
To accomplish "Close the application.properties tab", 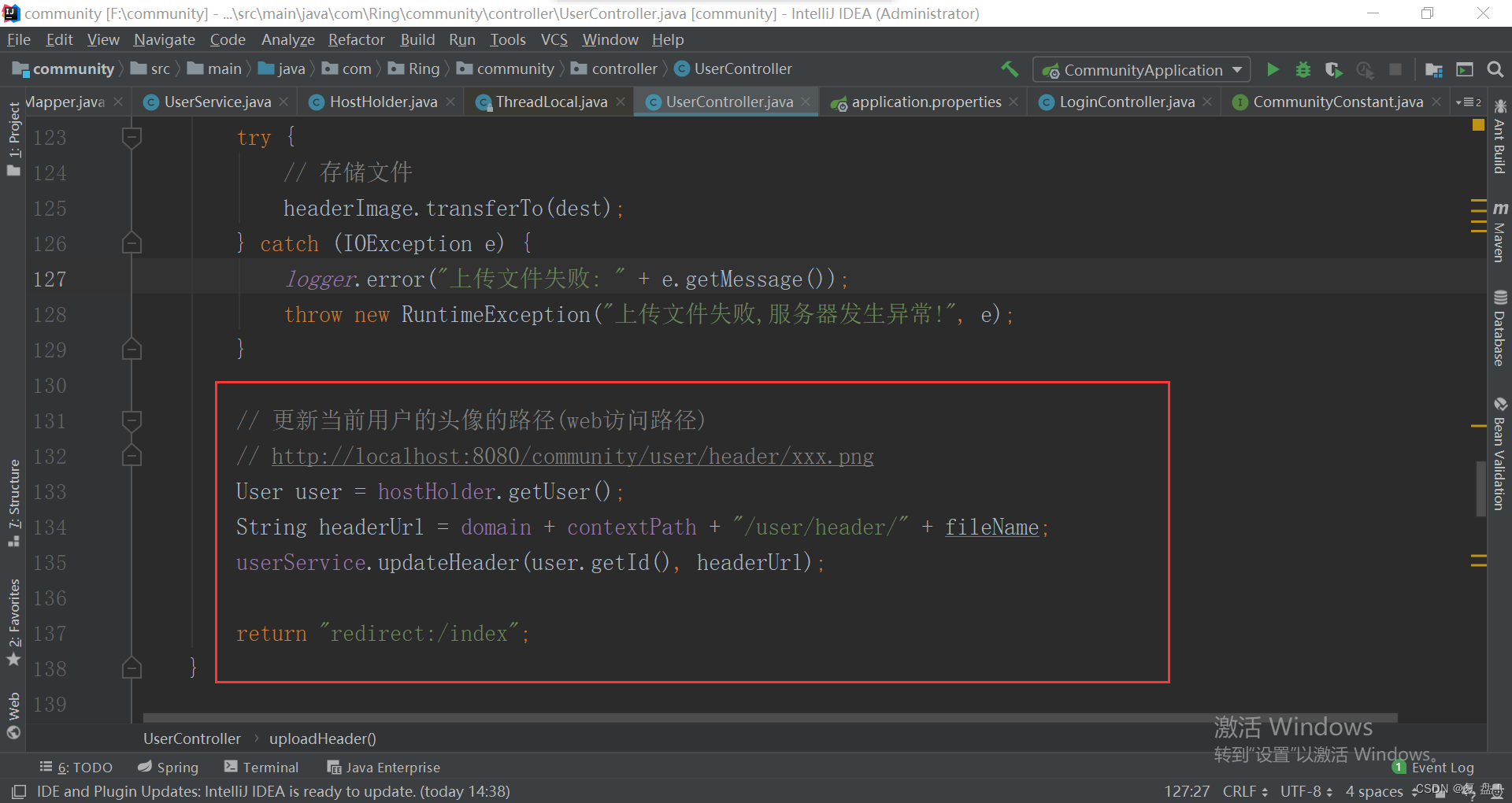I will (x=1014, y=102).
